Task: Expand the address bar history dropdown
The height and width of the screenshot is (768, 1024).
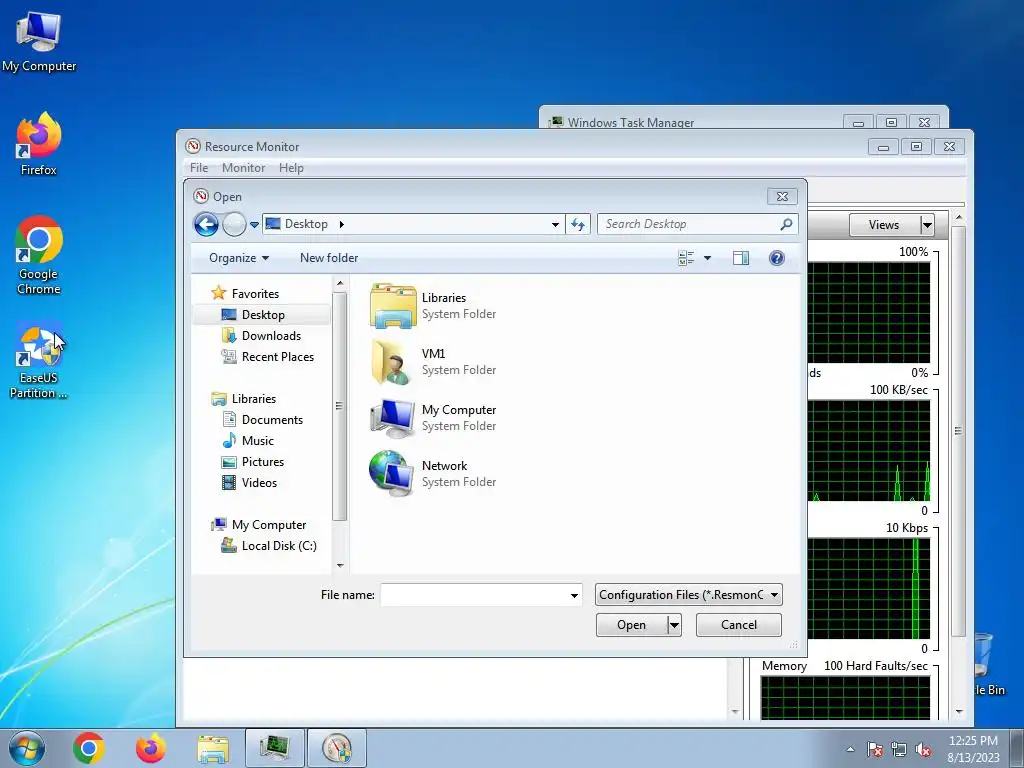Action: 555,225
